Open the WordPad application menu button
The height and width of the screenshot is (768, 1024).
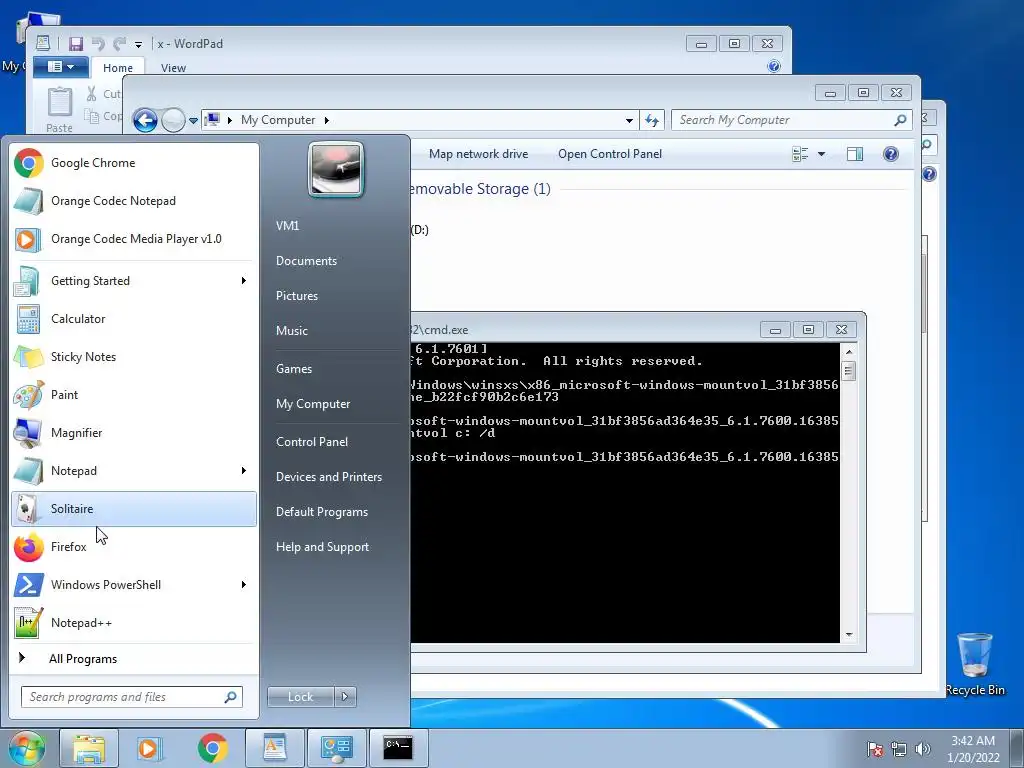tap(59, 67)
